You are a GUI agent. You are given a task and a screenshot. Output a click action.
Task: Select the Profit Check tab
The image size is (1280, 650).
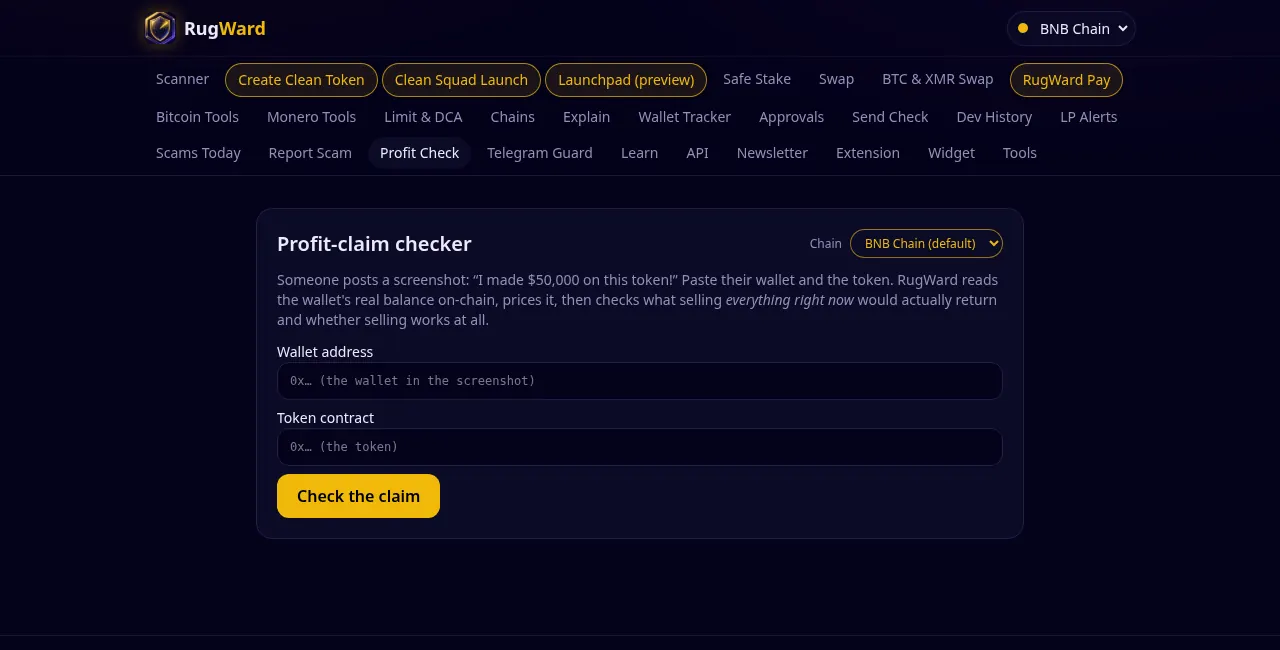tap(419, 153)
